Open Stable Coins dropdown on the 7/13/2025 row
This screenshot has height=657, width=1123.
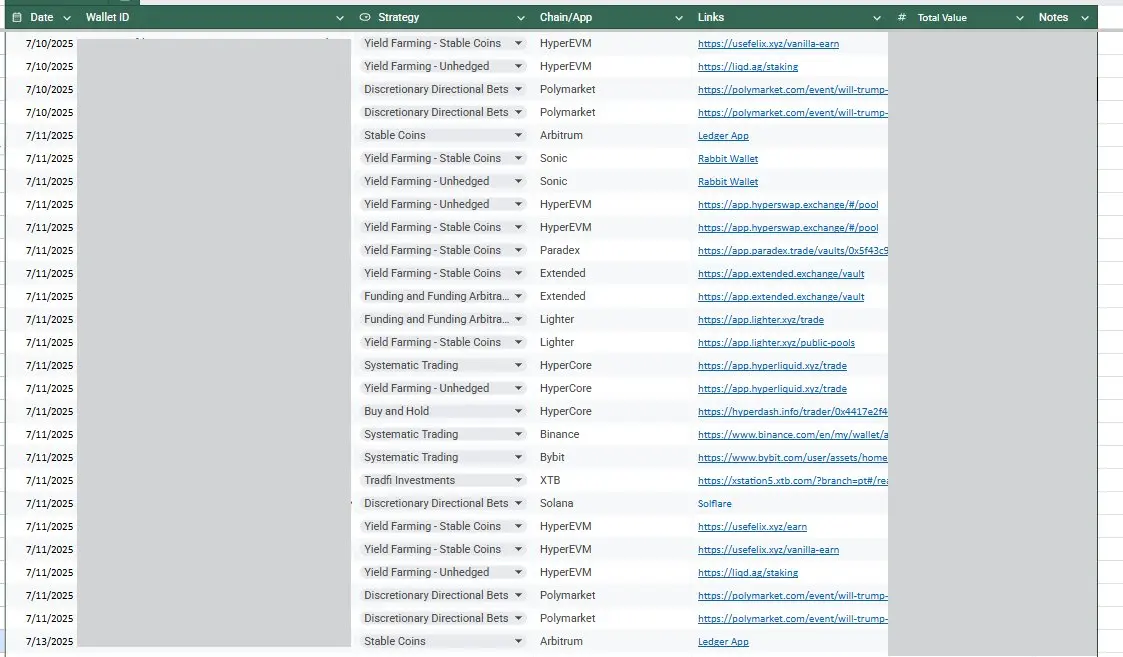tap(518, 641)
